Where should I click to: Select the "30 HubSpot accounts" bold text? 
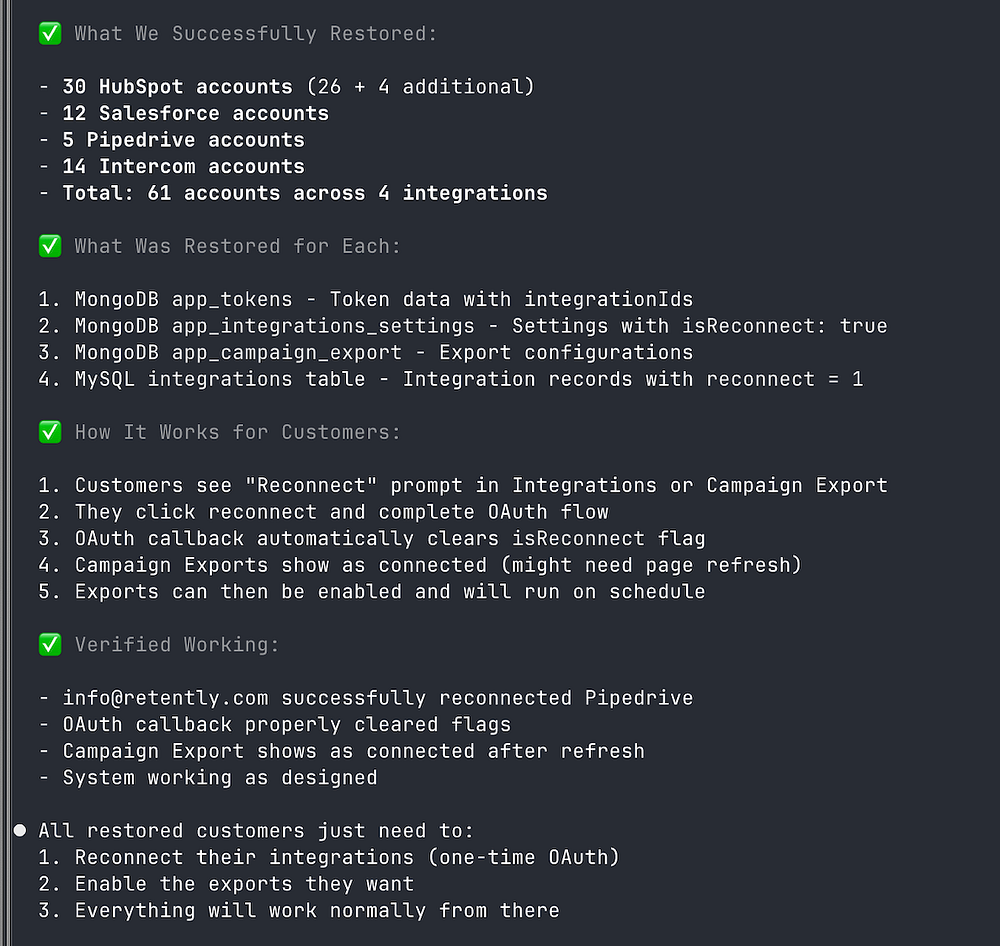[177, 87]
